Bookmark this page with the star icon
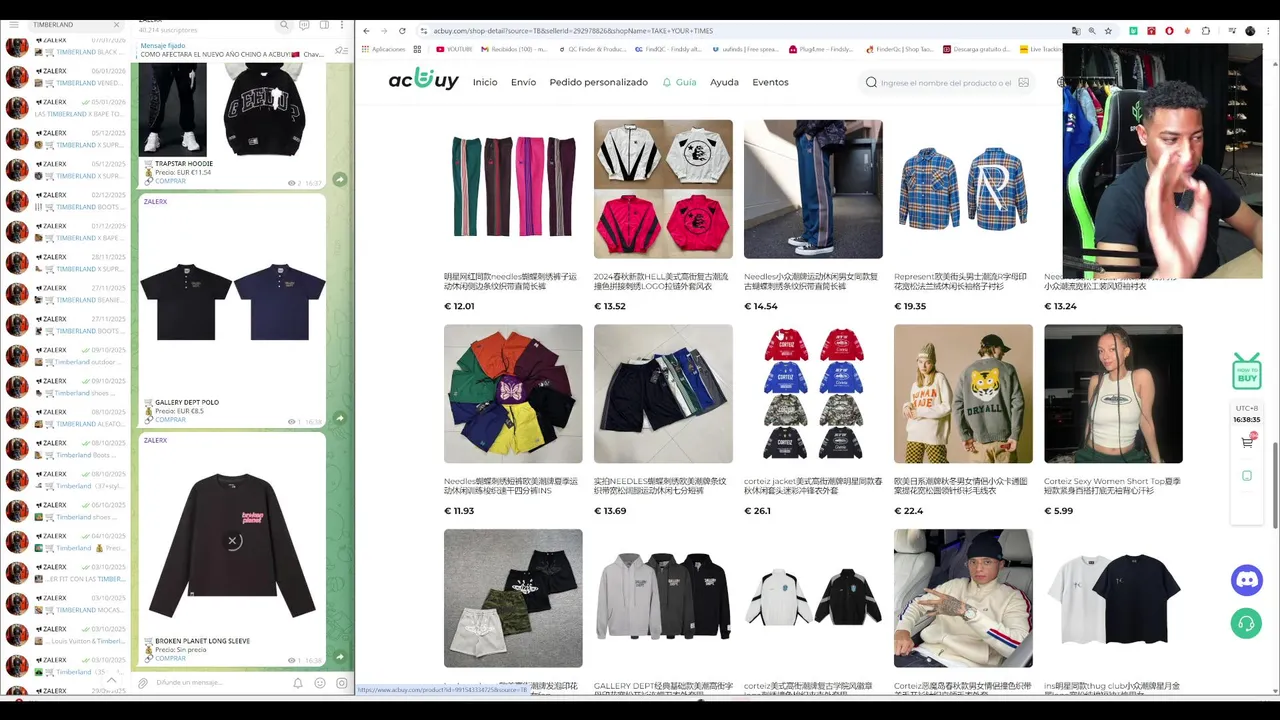 pyautogui.click(x=1108, y=31)
